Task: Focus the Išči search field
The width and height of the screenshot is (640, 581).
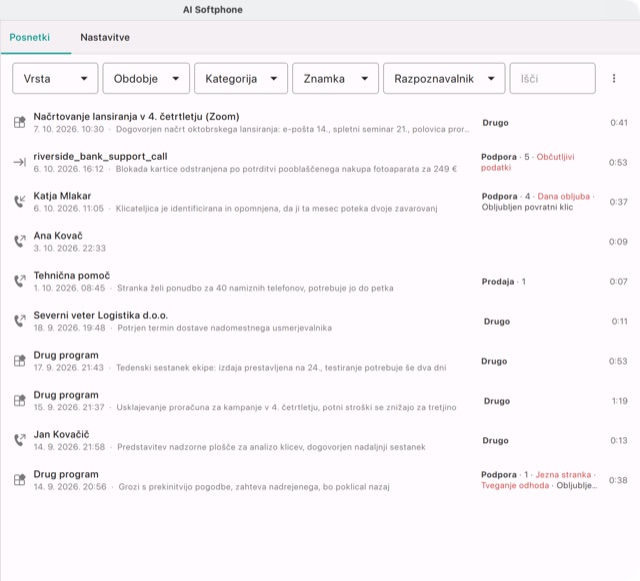Action: [552, 78]
